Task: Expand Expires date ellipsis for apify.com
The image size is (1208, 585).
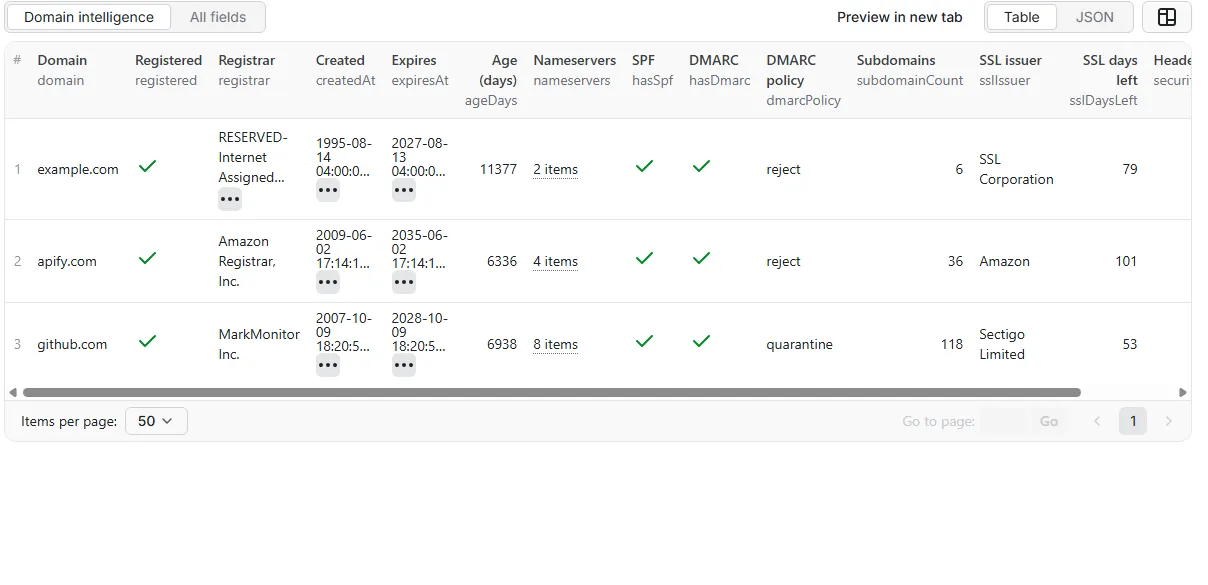Action: click(404, 283)
